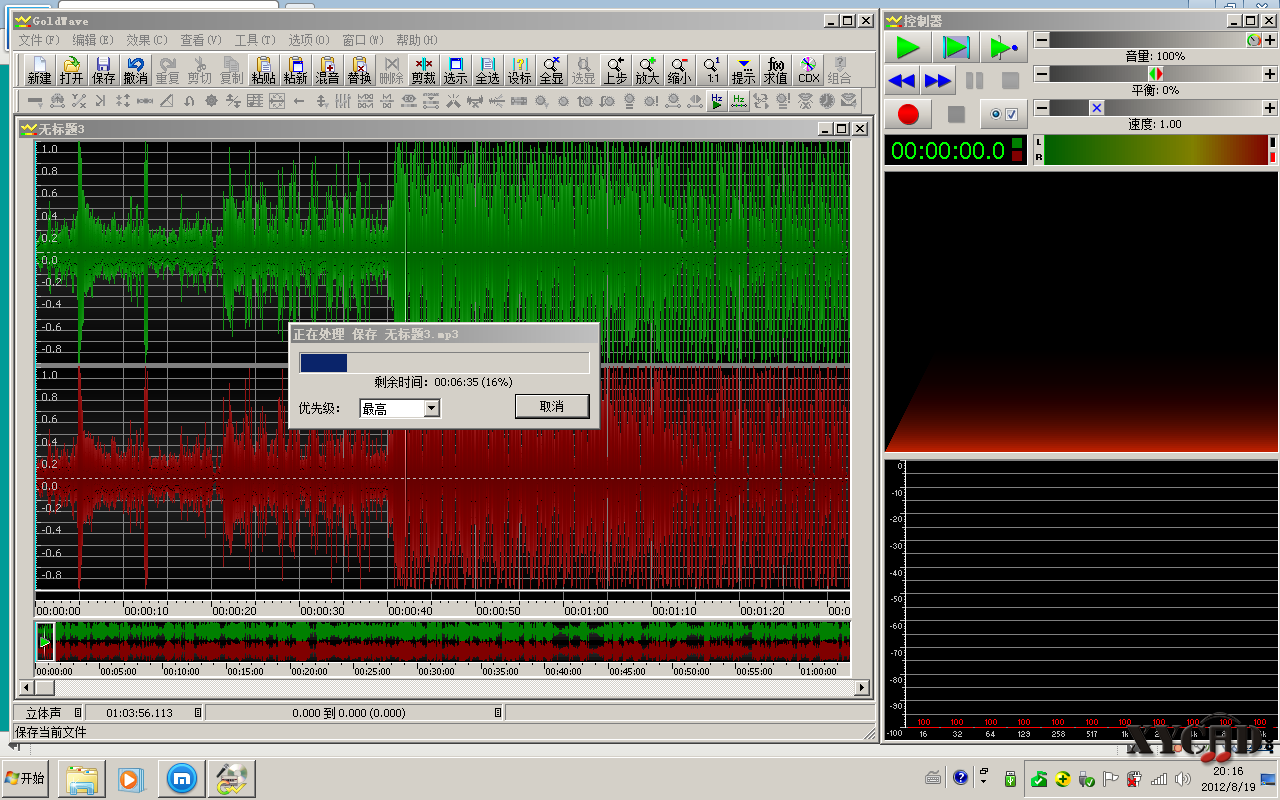This screenshot has width=1280, height=800.
Task: Click the blue fast-forward button
Action: (938, 80)
